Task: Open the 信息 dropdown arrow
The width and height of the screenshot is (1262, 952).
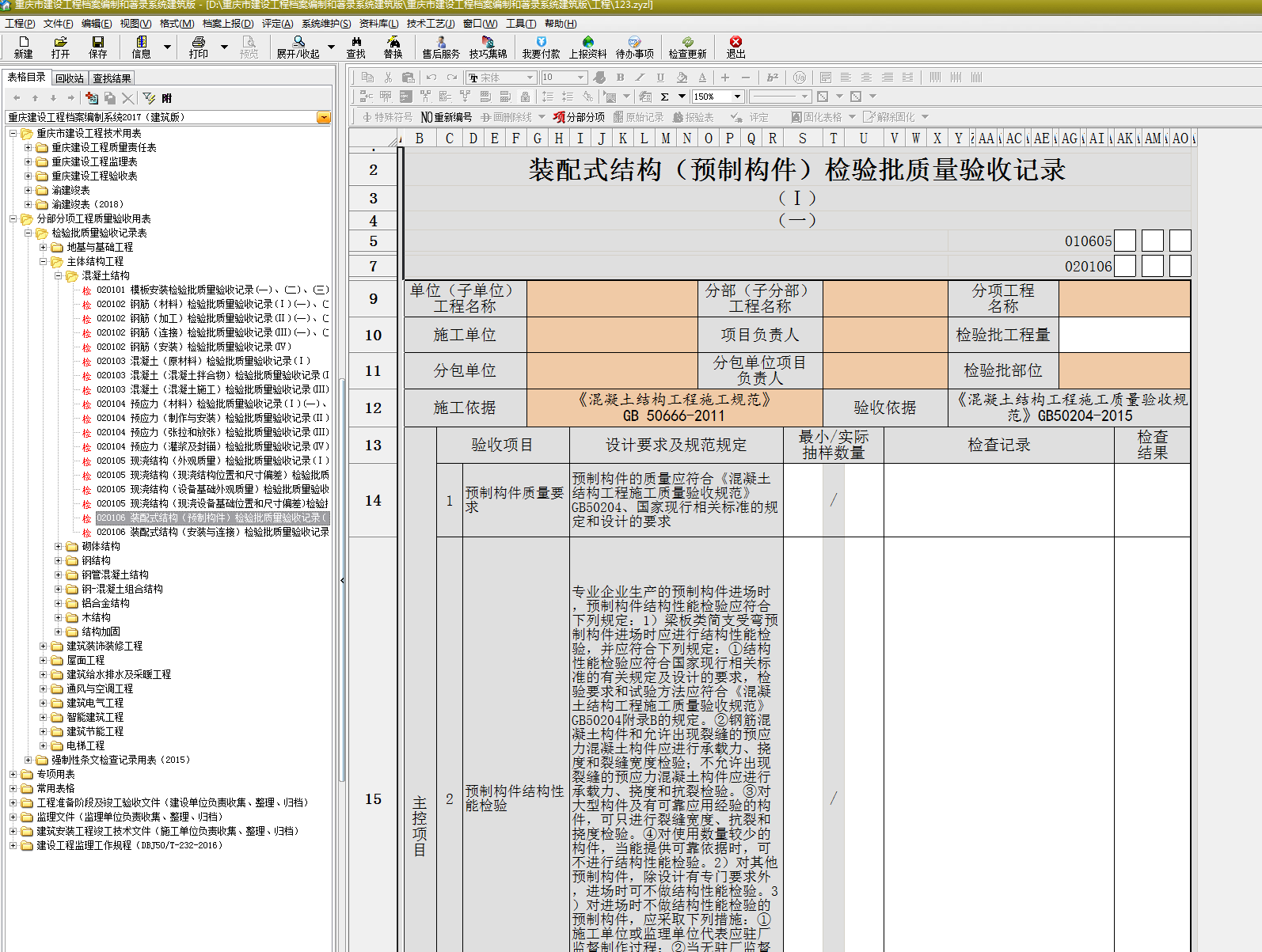Action: click(167, 47)
